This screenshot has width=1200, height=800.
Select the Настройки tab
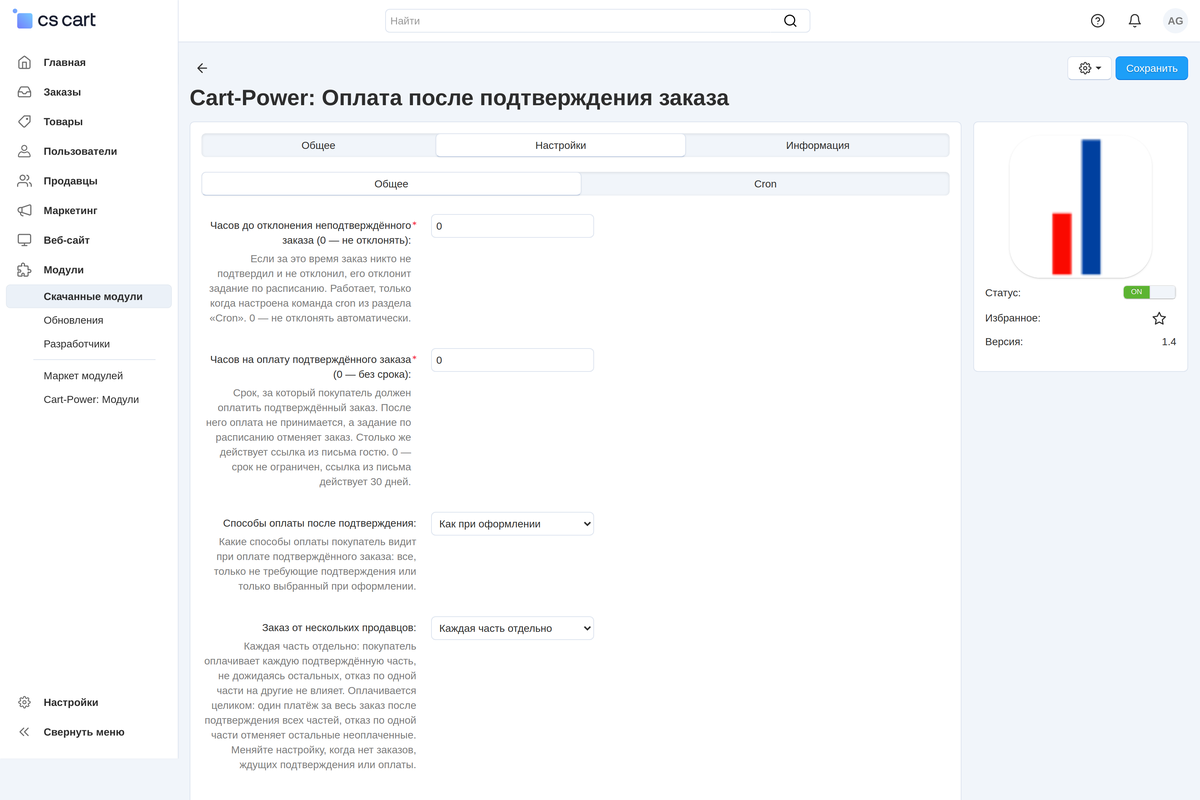click(x=561, y=145)
